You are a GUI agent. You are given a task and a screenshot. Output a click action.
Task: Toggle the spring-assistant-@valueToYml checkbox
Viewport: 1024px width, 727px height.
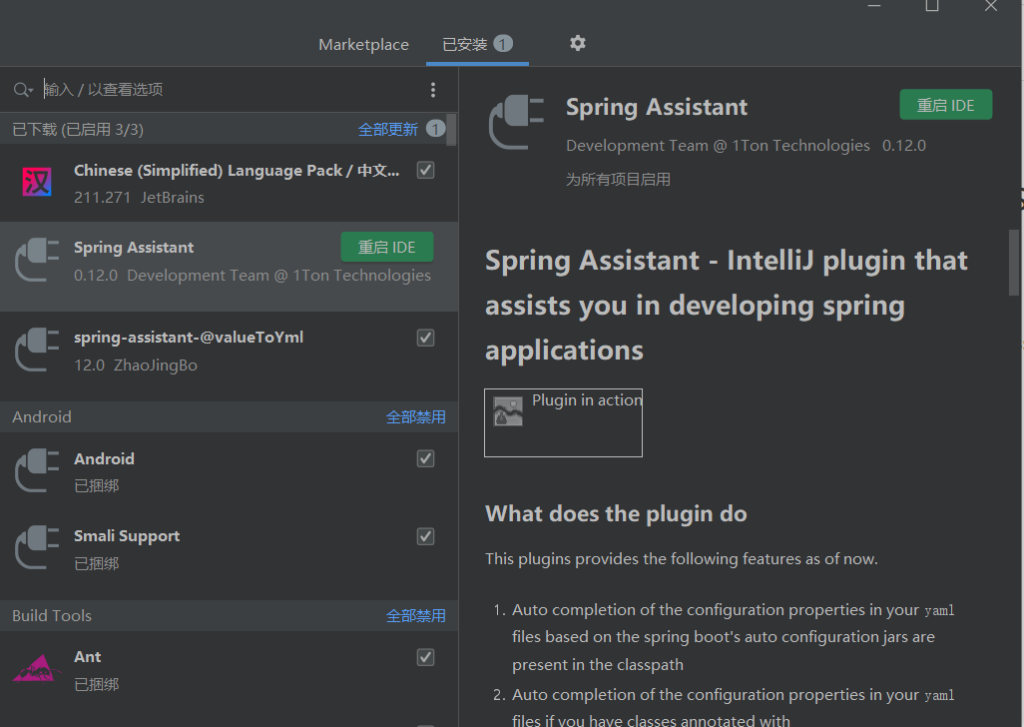(x=426, y=338)
